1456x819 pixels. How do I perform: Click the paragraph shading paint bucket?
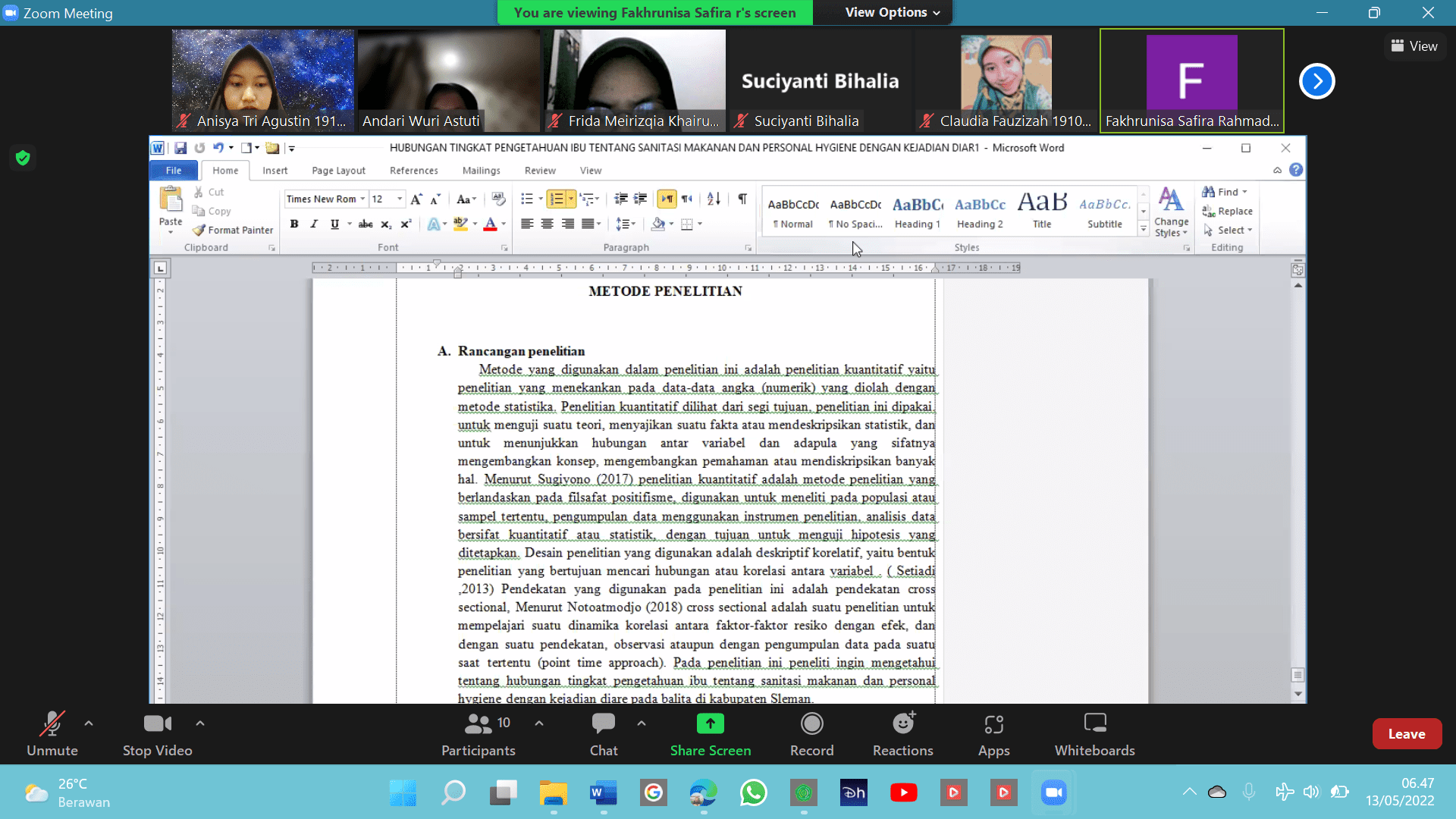coord(657,224)
